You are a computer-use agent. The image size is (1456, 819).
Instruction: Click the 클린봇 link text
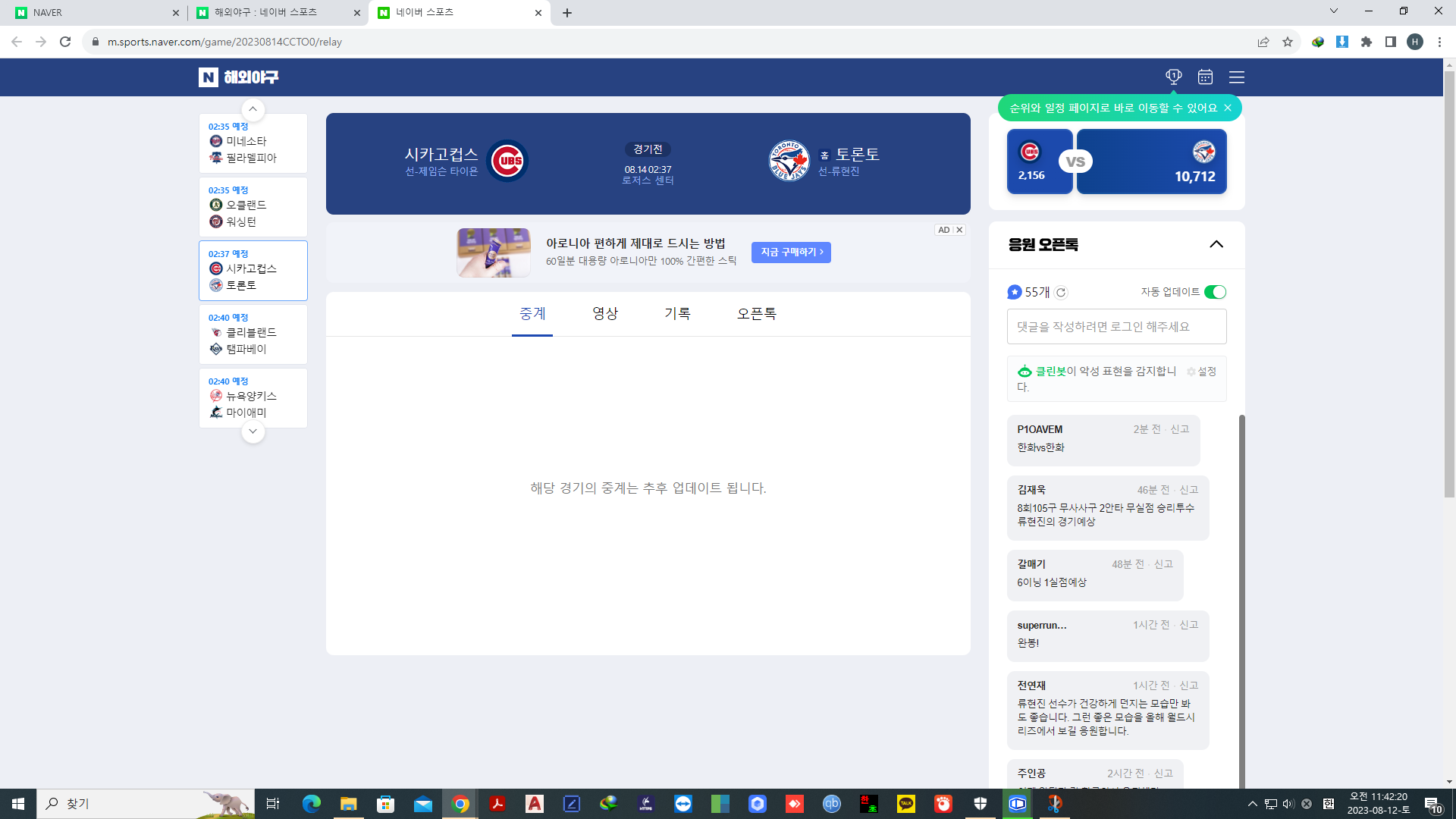tap(1051, 372)
